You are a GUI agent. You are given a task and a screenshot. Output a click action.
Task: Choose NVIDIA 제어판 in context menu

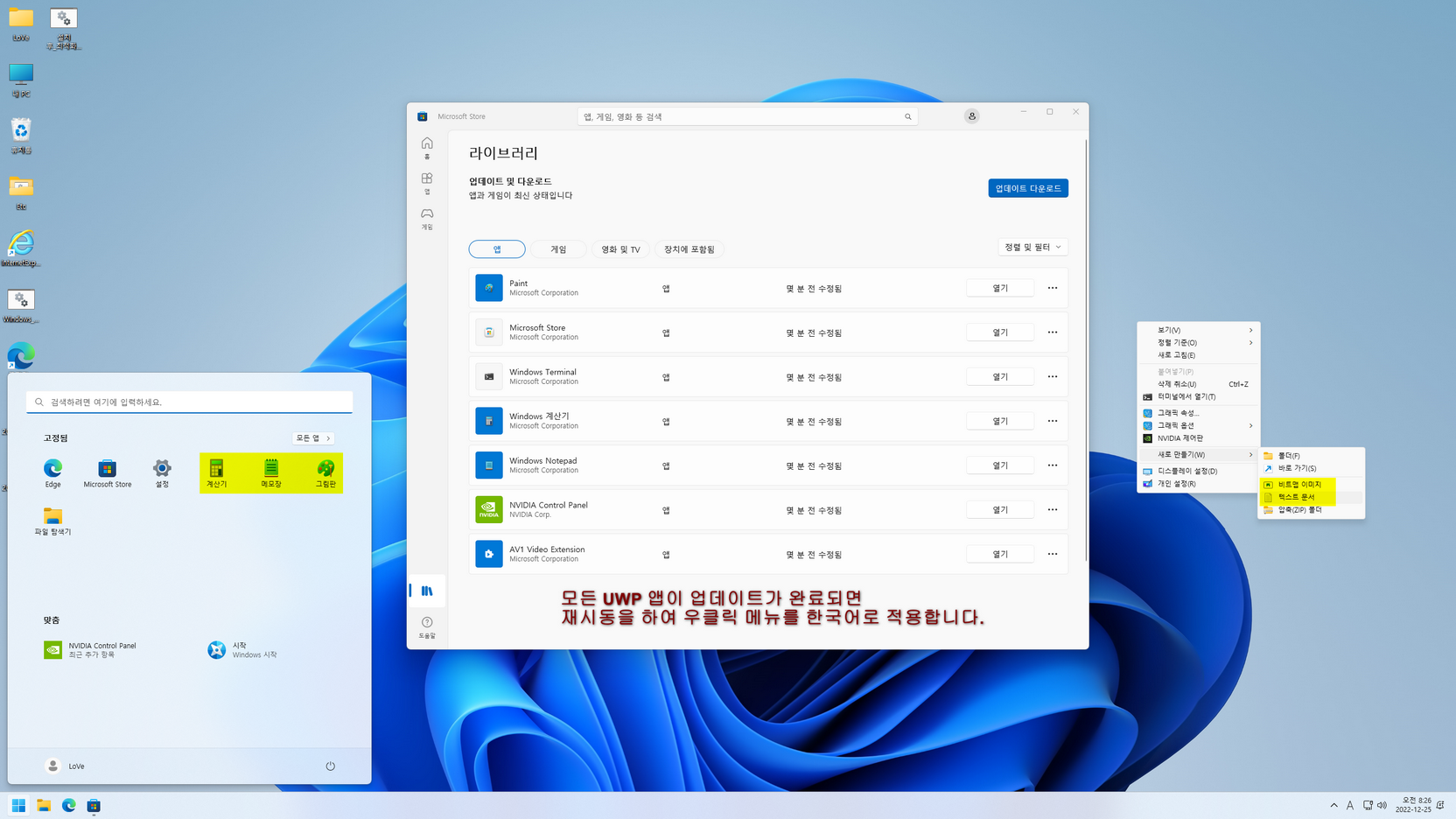(1199, 438)
